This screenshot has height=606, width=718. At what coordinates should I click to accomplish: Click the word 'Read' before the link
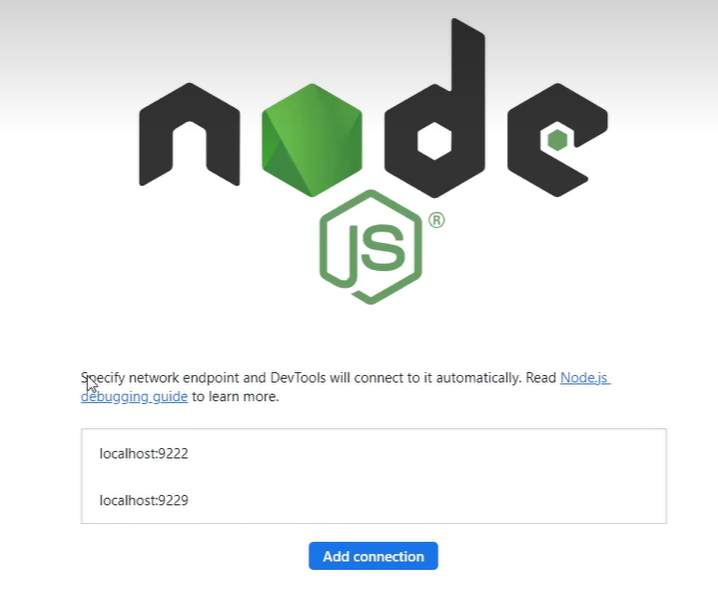pyautogui.click(x=541, y=378)
